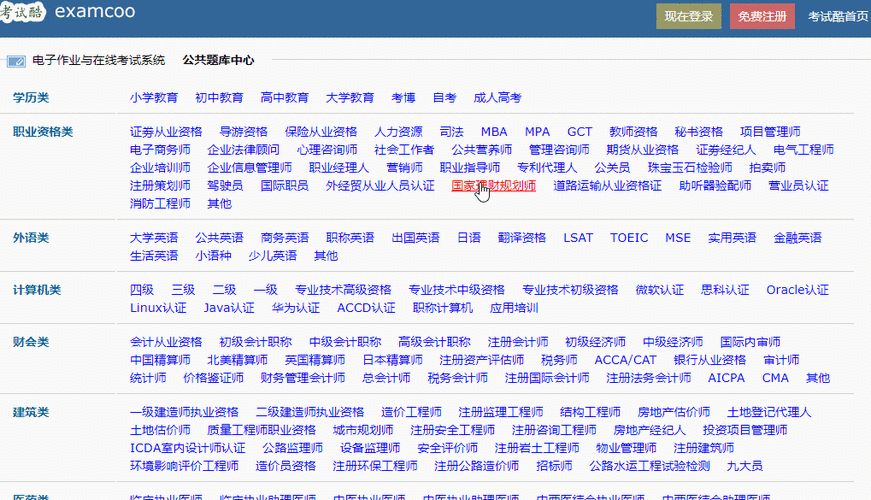Open the 造价工程师 link
This screenshot has width=871, height=500.
click(411, 412)
